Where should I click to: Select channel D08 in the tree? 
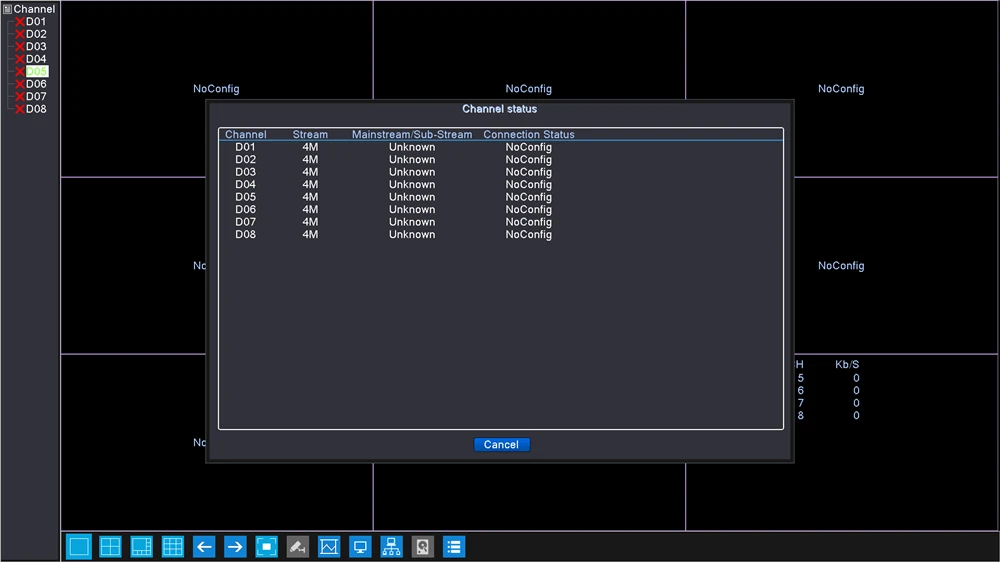pos(36,108)
